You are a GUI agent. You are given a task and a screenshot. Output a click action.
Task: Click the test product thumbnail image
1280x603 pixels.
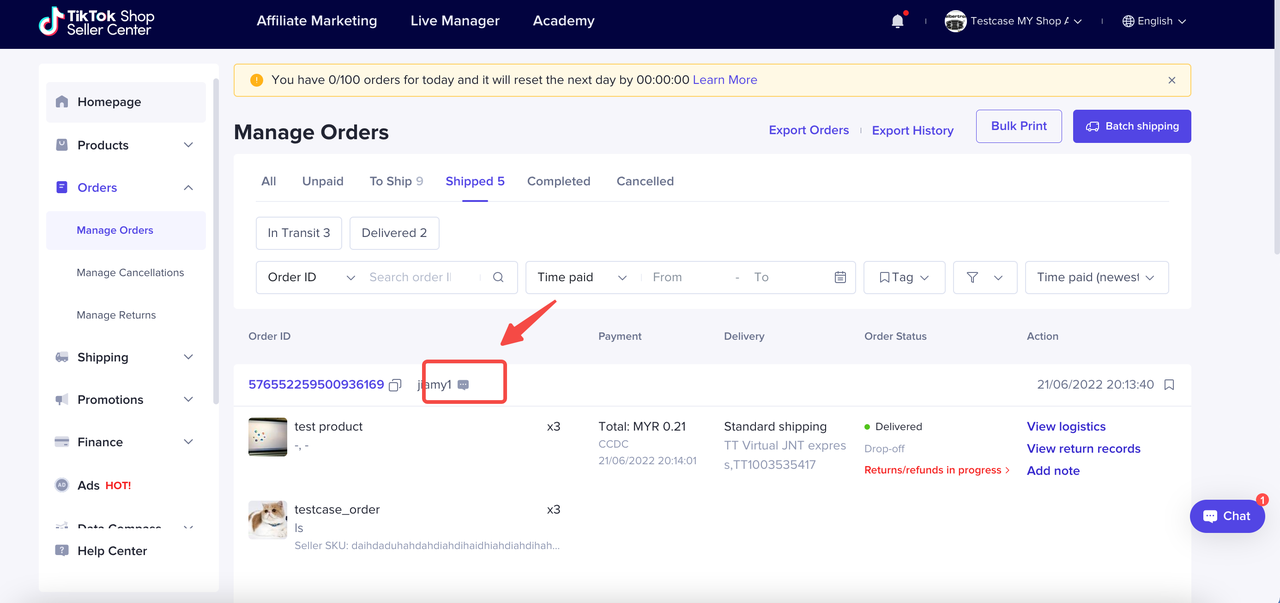click(x=267, y=437)
